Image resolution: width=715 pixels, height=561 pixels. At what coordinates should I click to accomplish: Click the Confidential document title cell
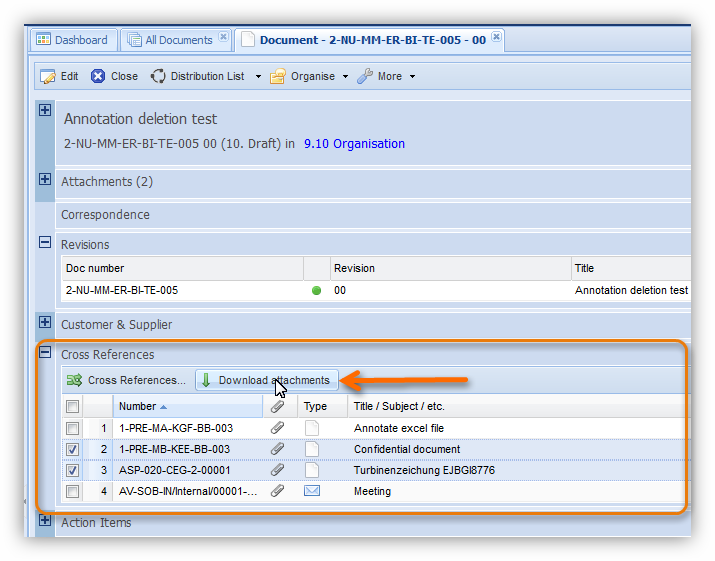tap(407, 449)
